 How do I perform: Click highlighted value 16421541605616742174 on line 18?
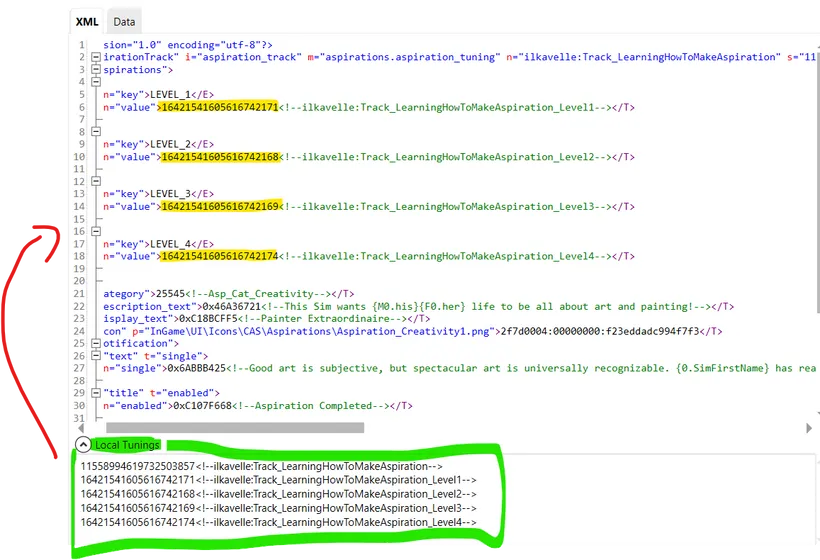point(219,256)
